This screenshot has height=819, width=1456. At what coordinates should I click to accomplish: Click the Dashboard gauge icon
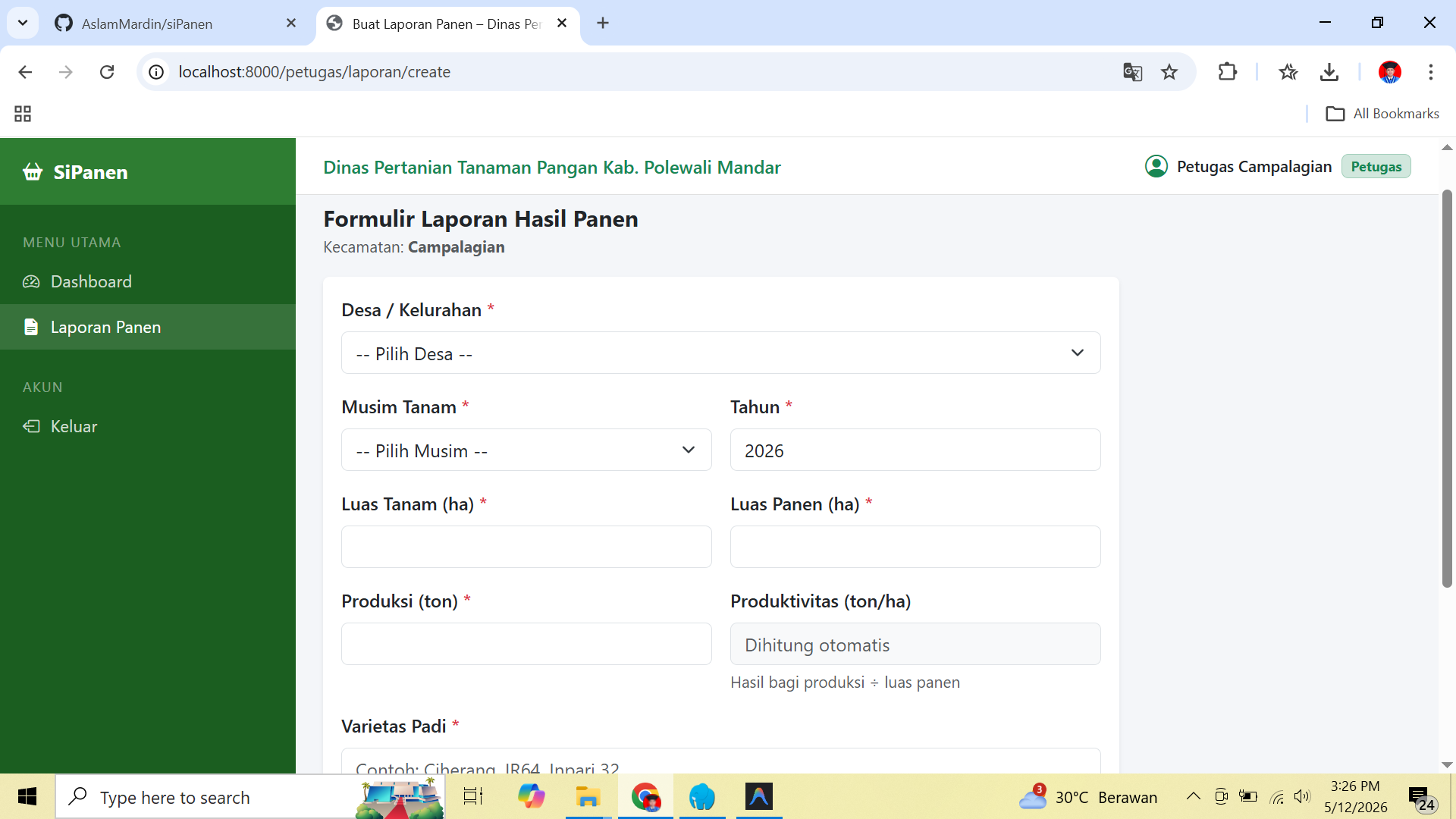click(x=31, y=282)
